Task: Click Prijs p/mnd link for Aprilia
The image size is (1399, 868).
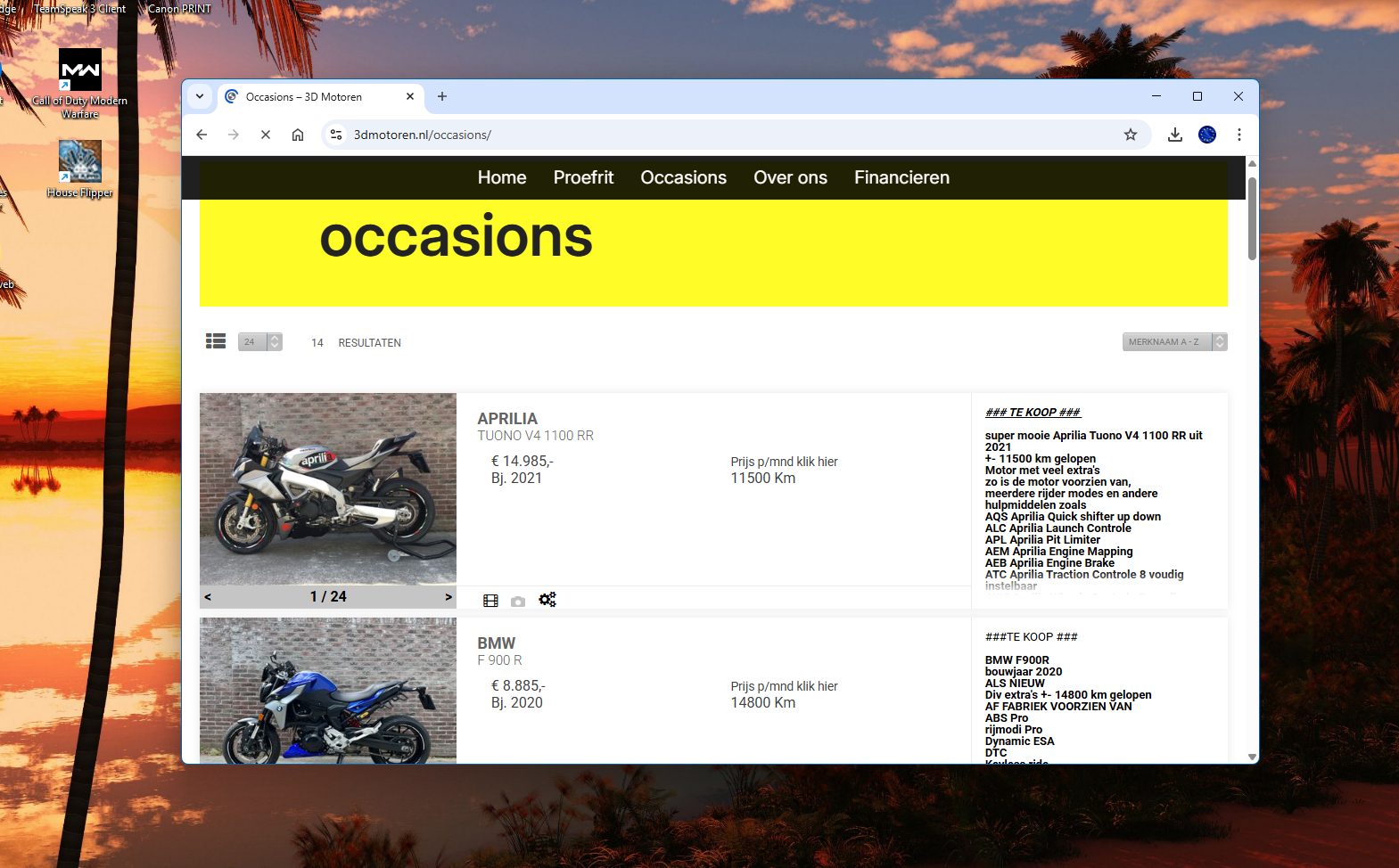Action: click(x=784, y=462)
